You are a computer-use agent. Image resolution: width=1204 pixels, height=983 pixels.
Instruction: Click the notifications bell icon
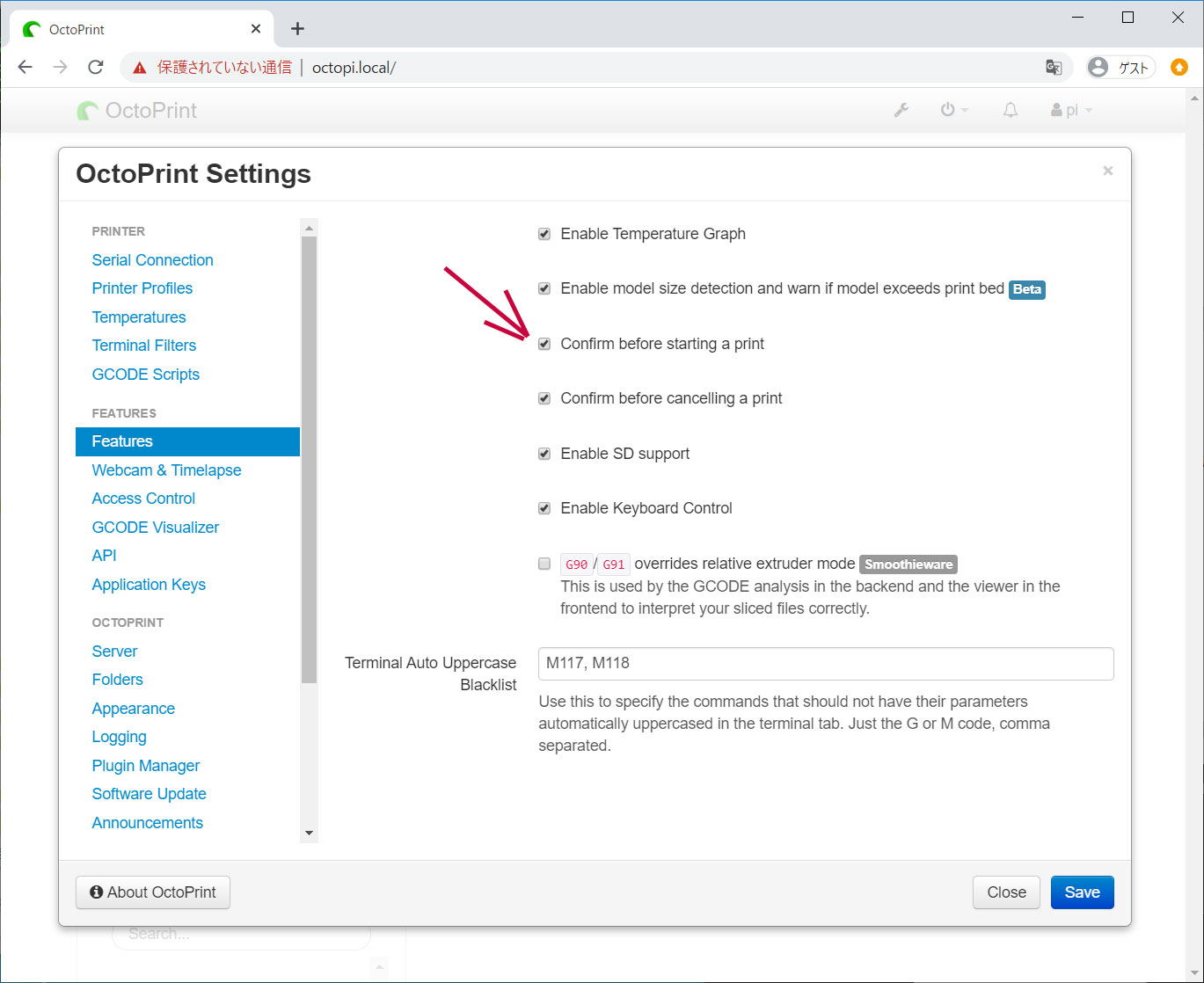click(x=1011, y=111)
